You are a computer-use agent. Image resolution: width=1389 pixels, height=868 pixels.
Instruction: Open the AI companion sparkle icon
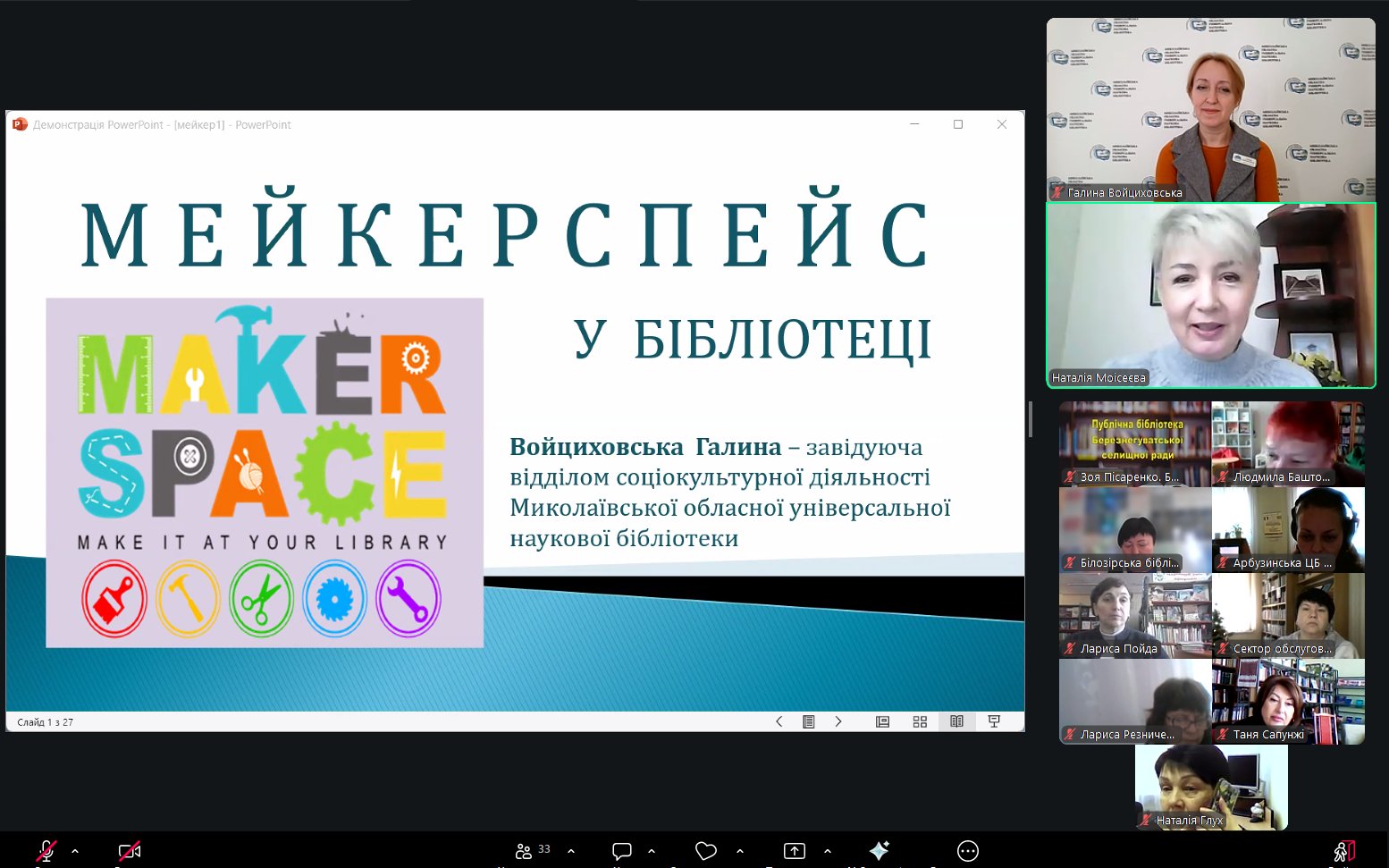point(880,851)
